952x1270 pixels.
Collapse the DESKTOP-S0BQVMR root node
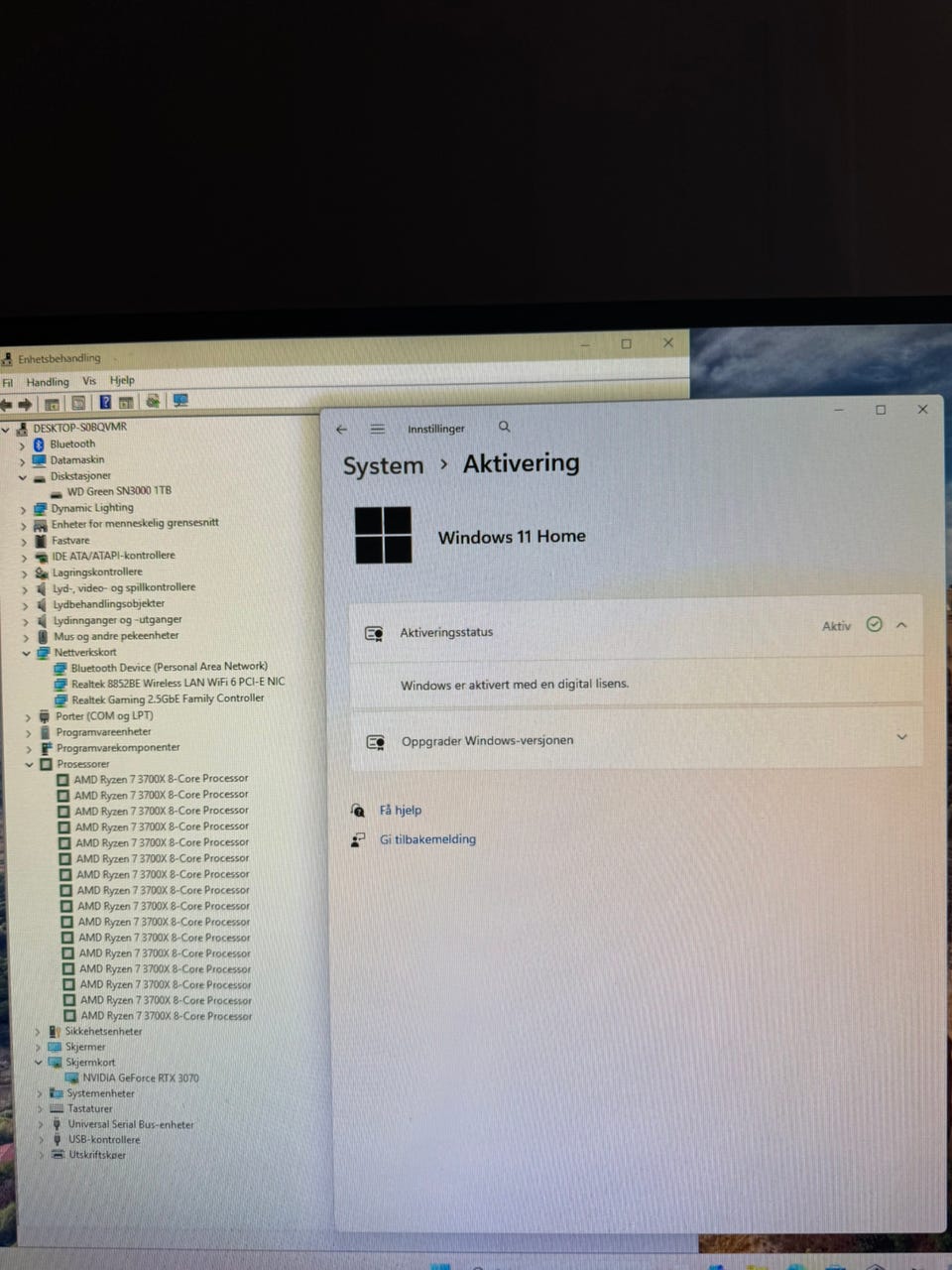5,429
